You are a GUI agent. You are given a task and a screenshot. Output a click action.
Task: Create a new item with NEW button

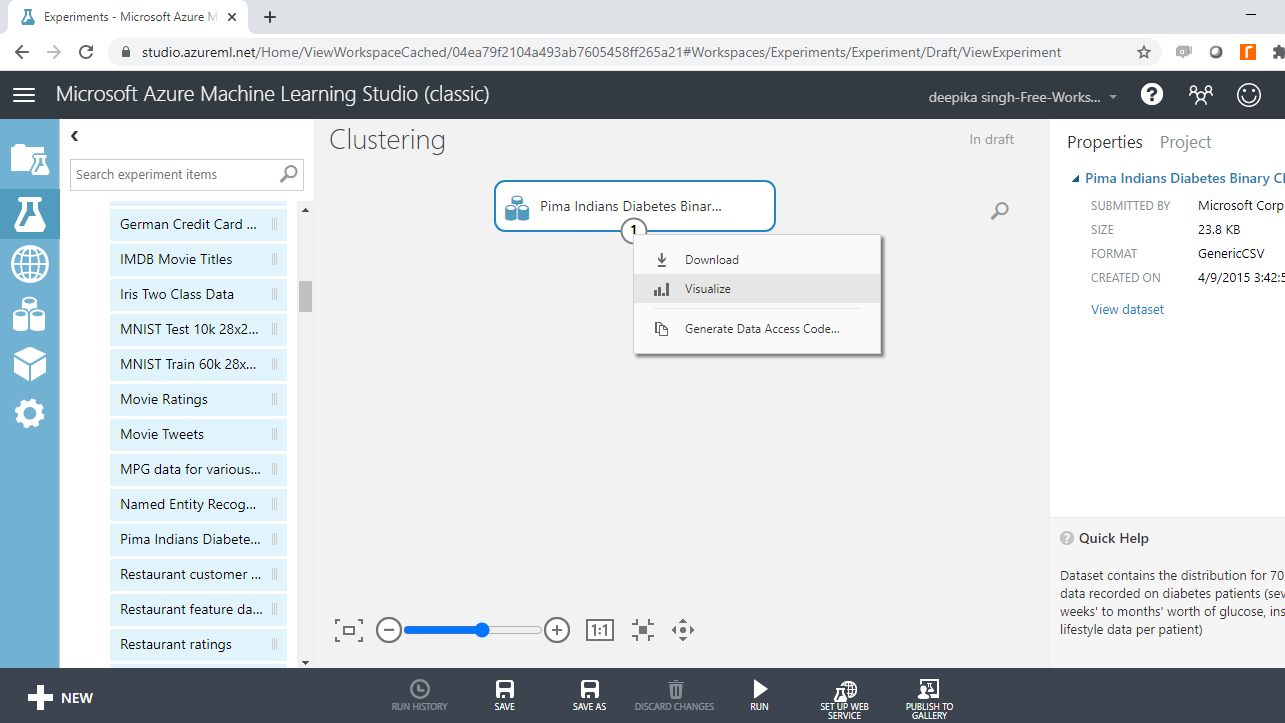click(60, 698)
